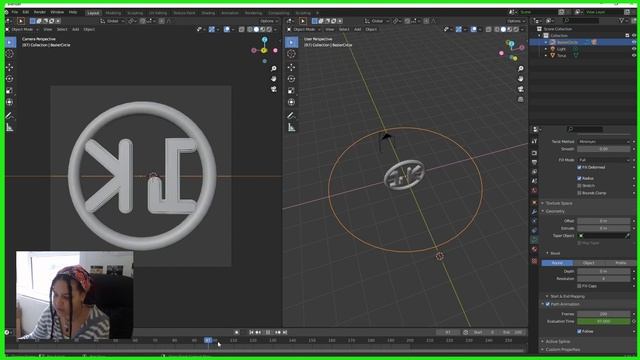The image size is (640, 360).
Task: Select the Object bevel mode button
Action: pos(589,263)
